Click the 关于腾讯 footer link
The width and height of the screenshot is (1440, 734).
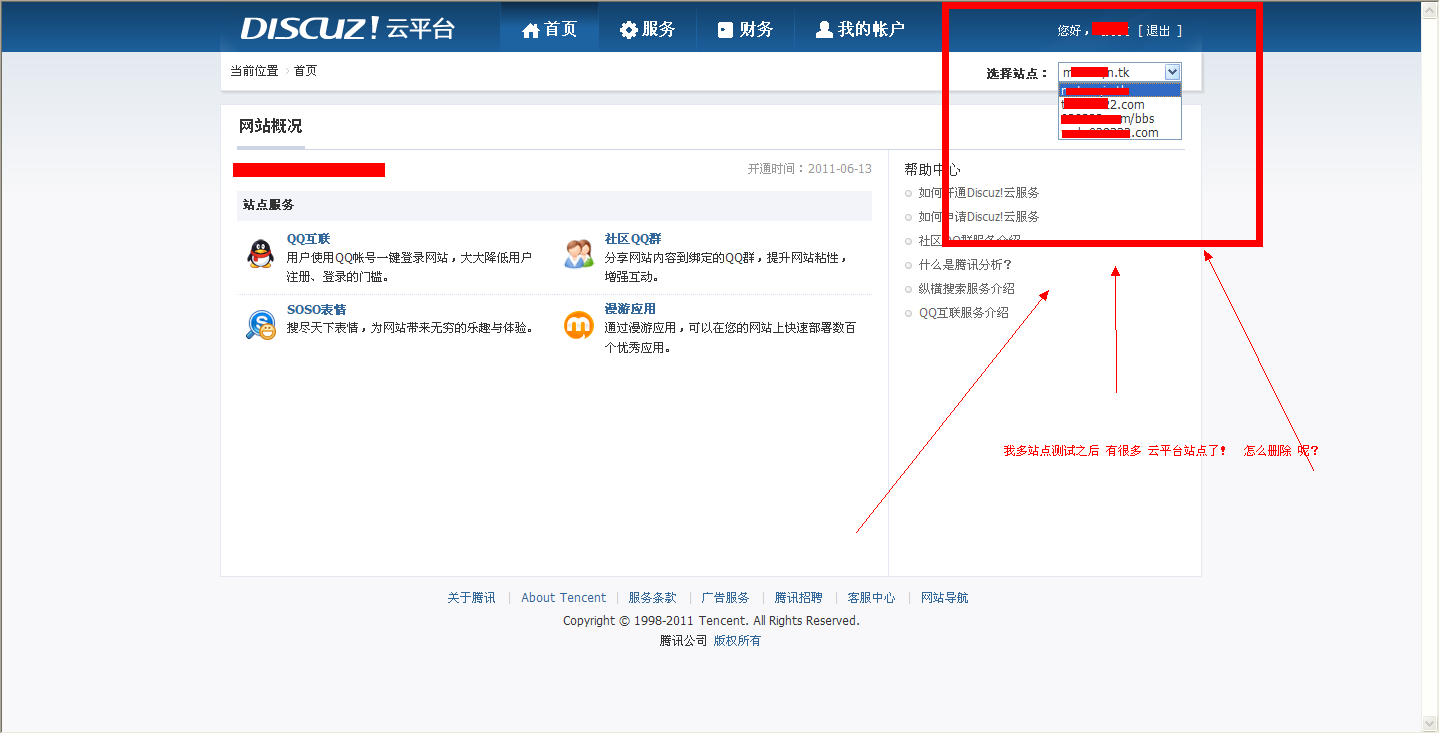(x=471, y=598)
